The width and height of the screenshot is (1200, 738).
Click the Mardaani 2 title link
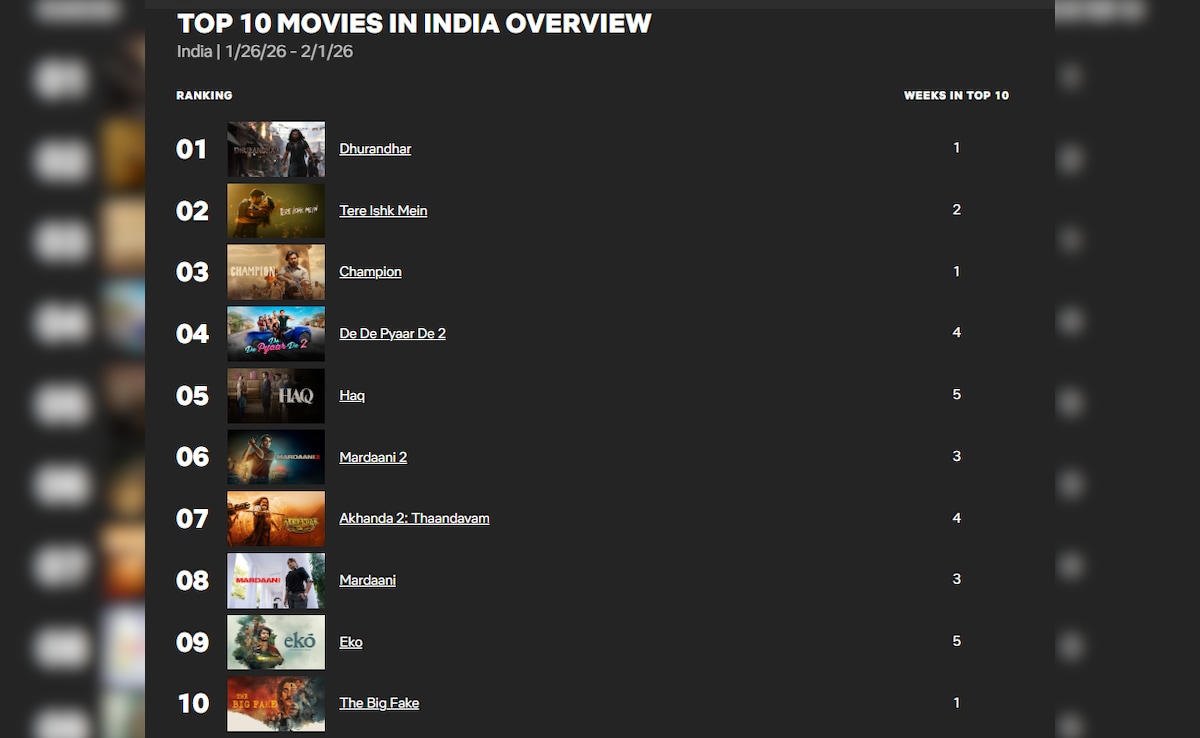point(373,458)
